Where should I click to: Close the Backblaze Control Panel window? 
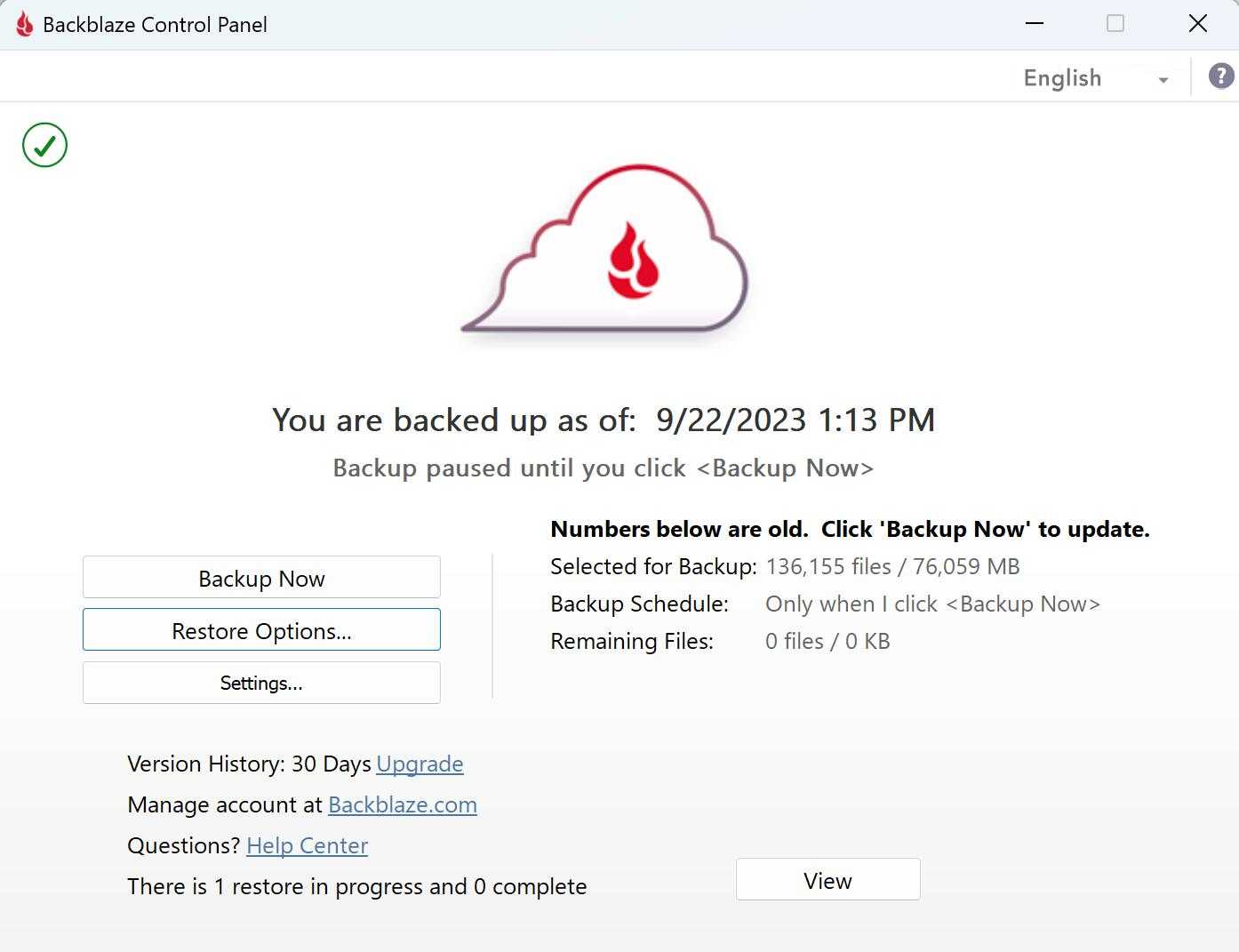(1198, 24)
